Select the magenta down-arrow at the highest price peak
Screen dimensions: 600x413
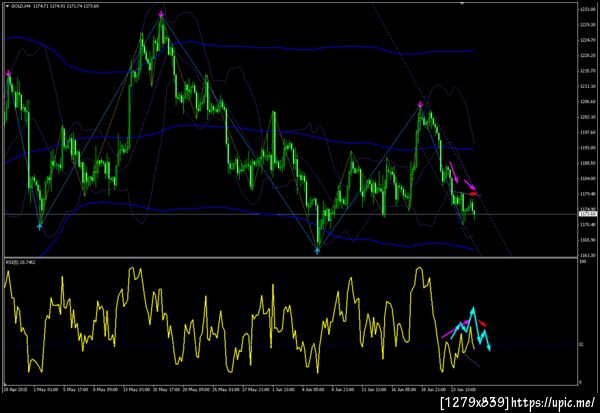161,15
